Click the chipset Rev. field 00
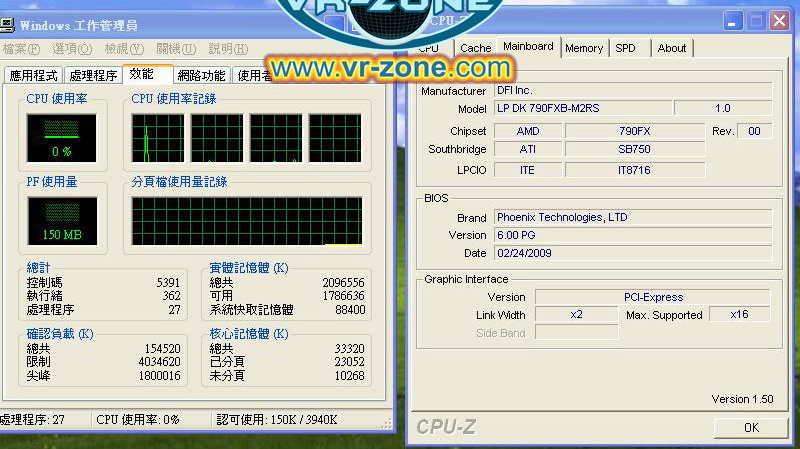This screenshot has width=800, height=449. pos(754,131)
